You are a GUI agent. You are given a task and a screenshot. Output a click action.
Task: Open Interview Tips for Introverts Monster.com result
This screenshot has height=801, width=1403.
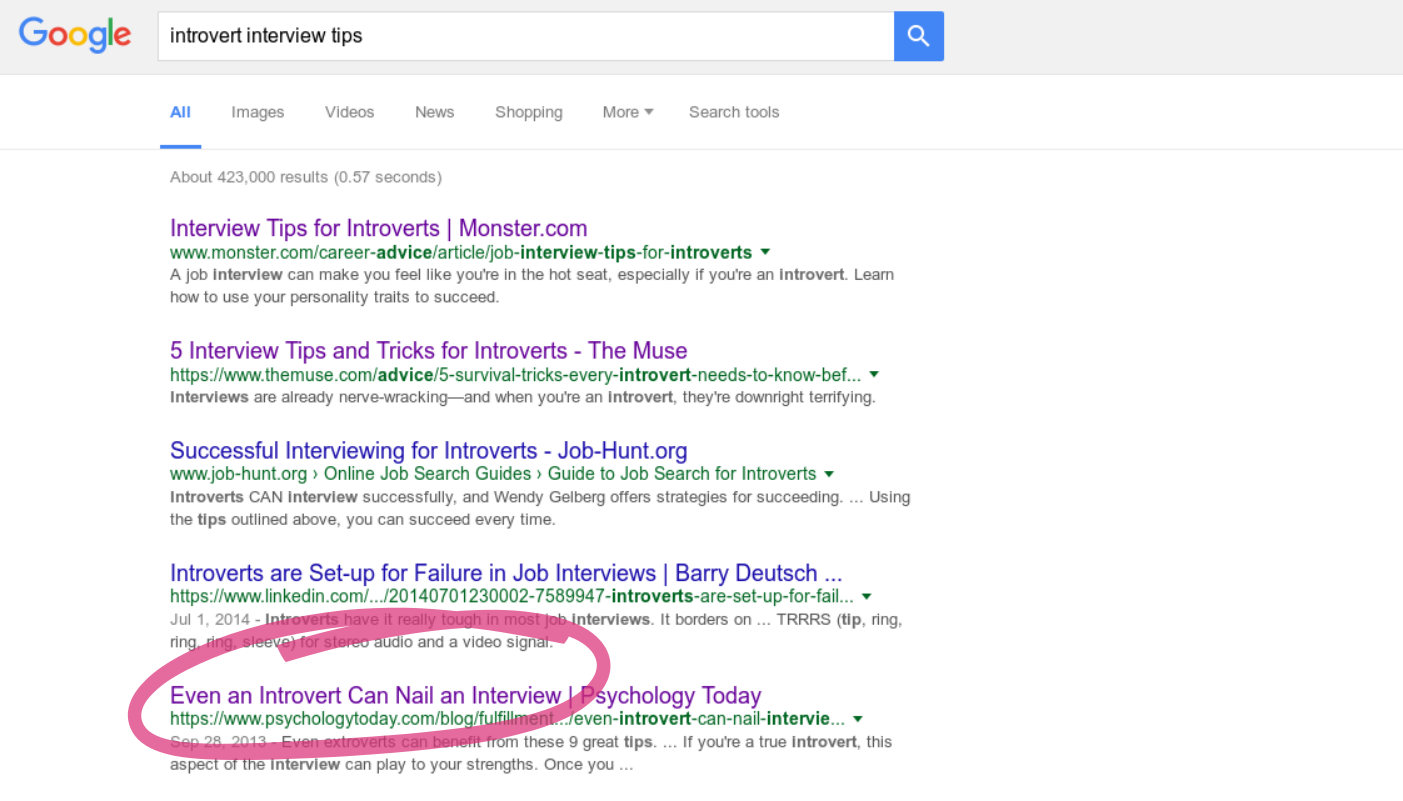[x=379, y=228]
